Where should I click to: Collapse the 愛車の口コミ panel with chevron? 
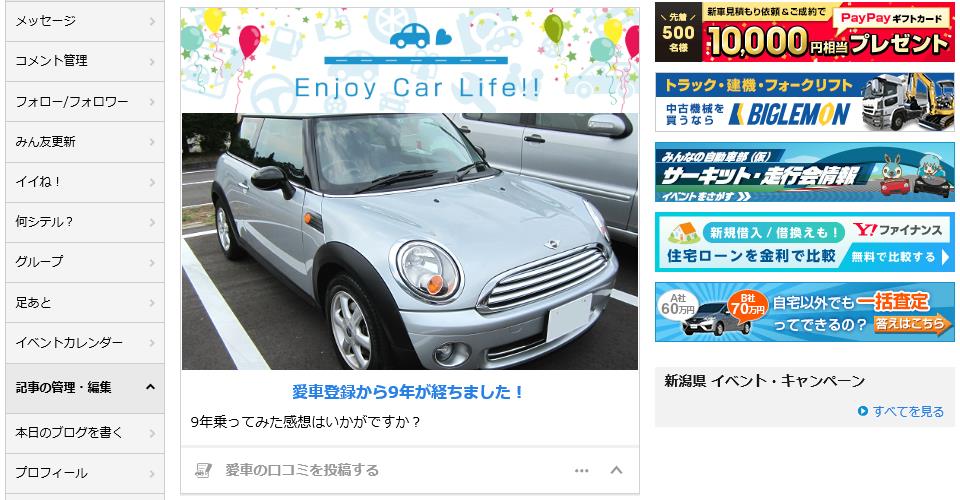click(617, 470)
